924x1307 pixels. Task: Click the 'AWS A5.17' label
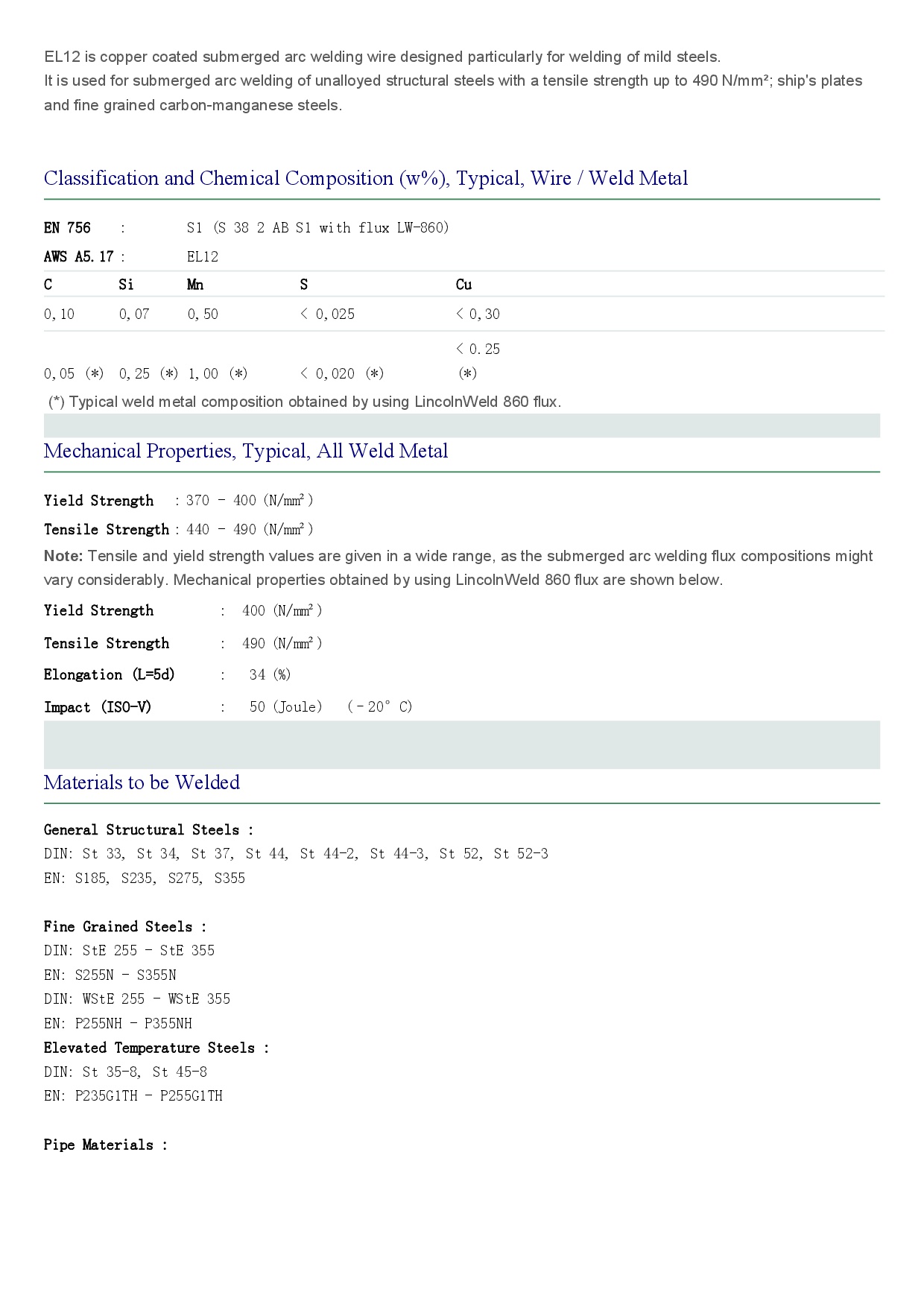click(79, 257)
